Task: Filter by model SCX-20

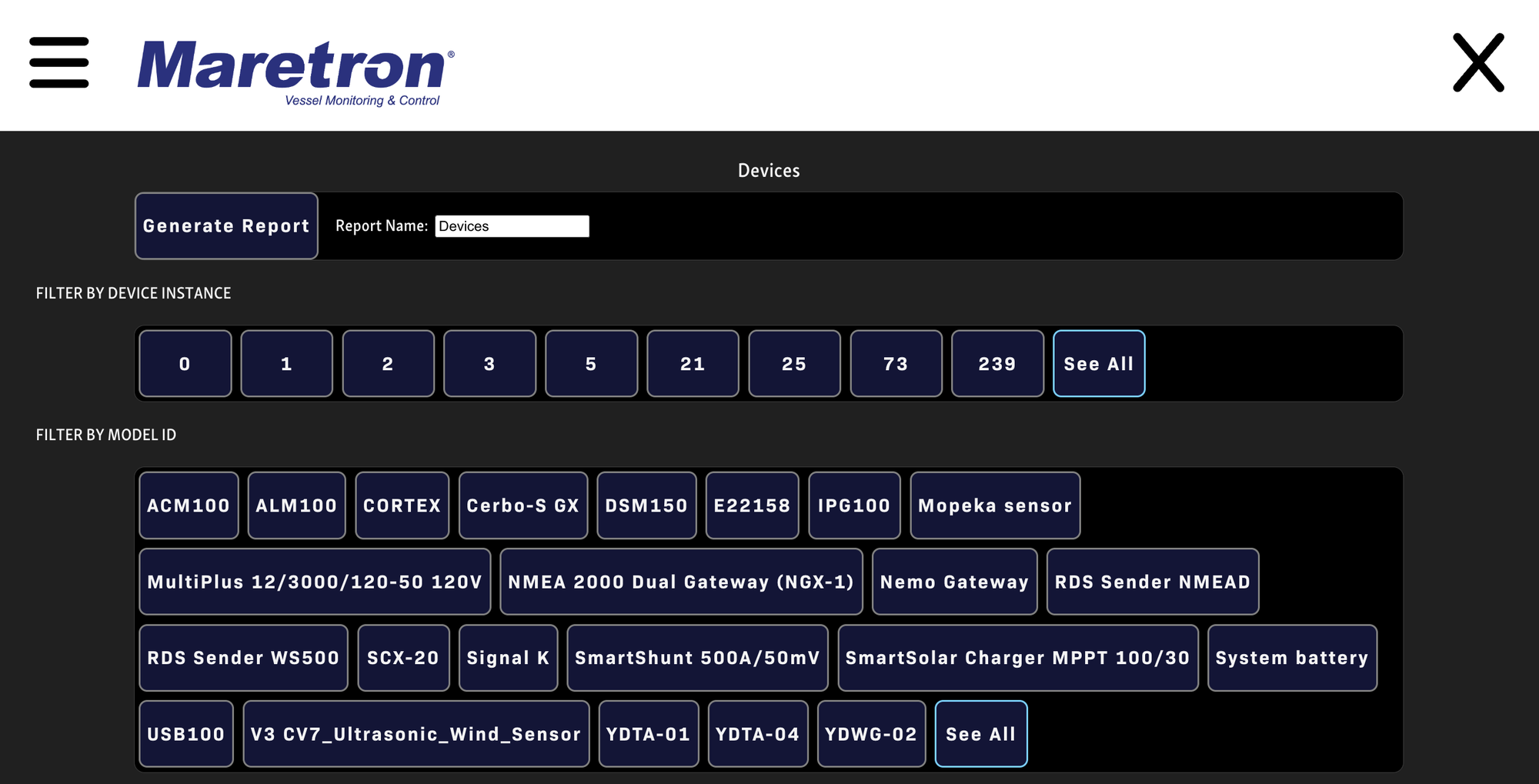Action: 404,658
